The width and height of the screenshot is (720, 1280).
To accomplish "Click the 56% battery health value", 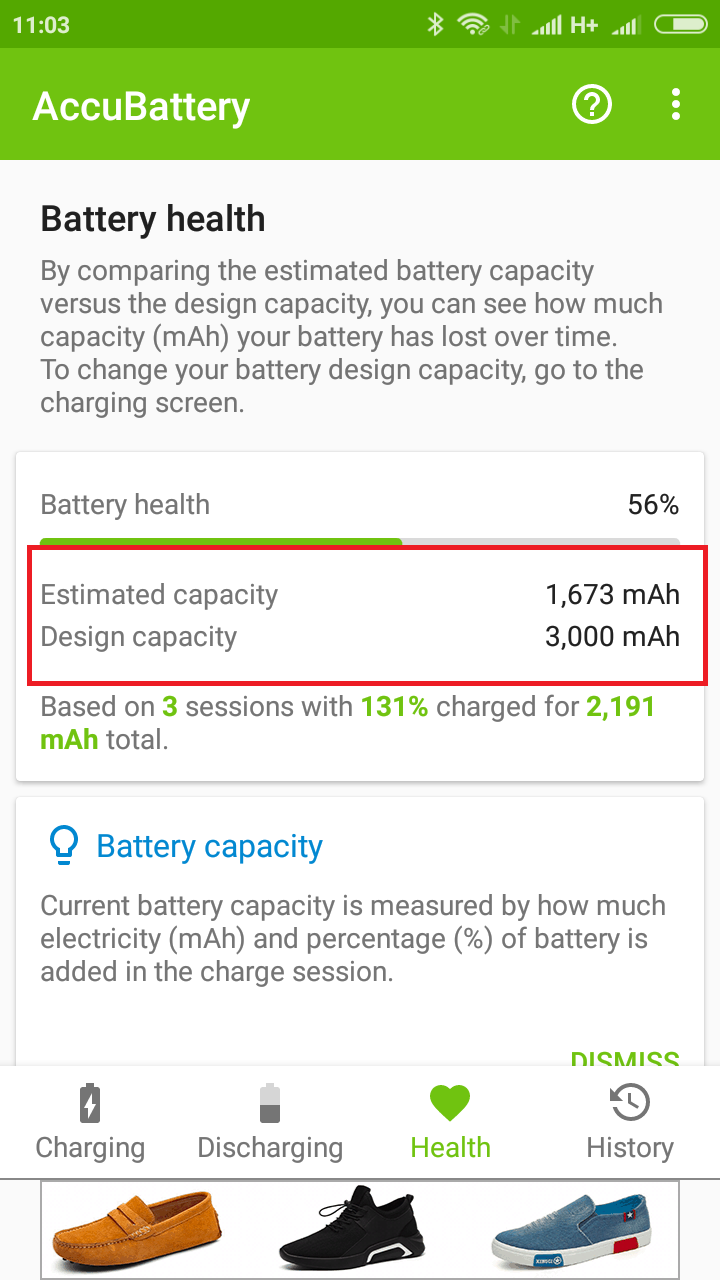I will (654, 505).
